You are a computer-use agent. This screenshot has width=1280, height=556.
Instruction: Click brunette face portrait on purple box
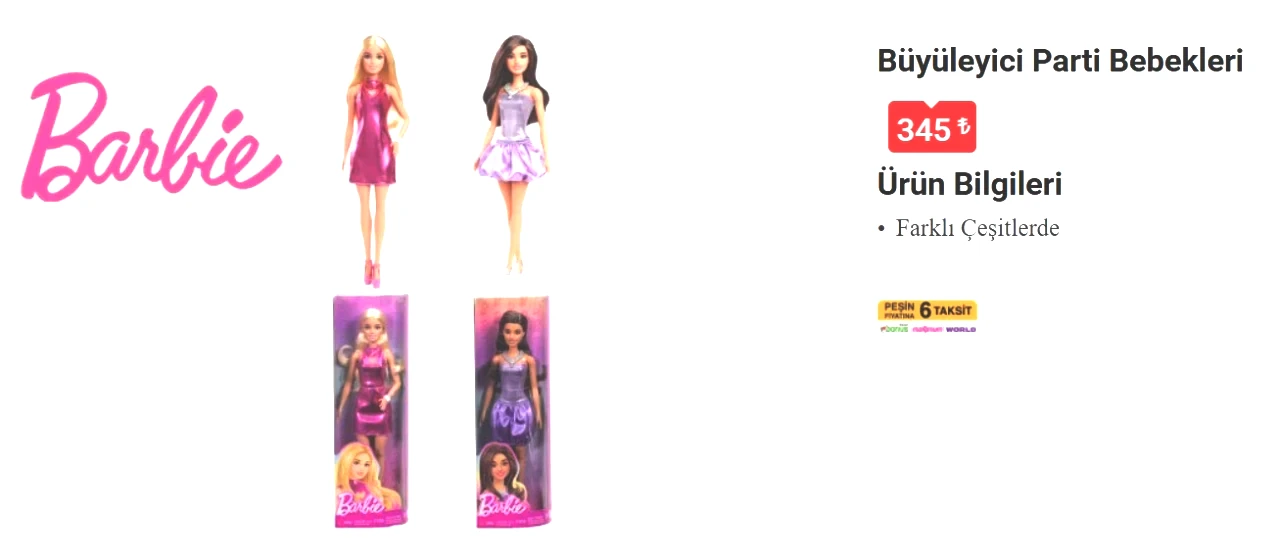(x=502, y=467)
